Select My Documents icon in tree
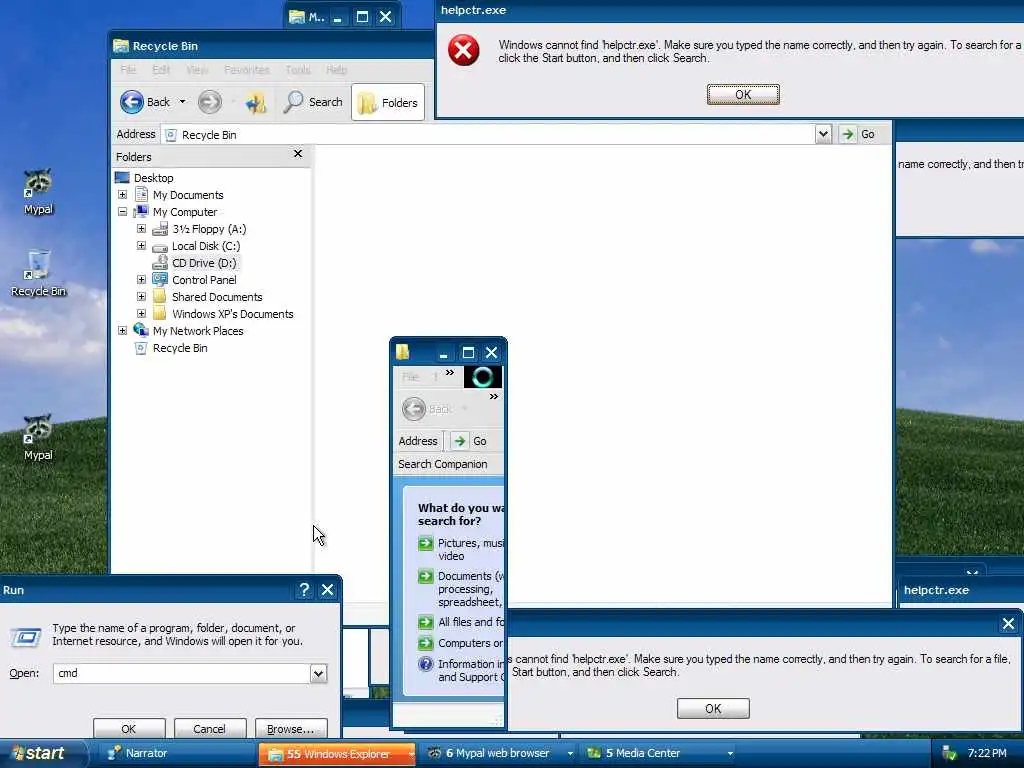 [141, 194]
